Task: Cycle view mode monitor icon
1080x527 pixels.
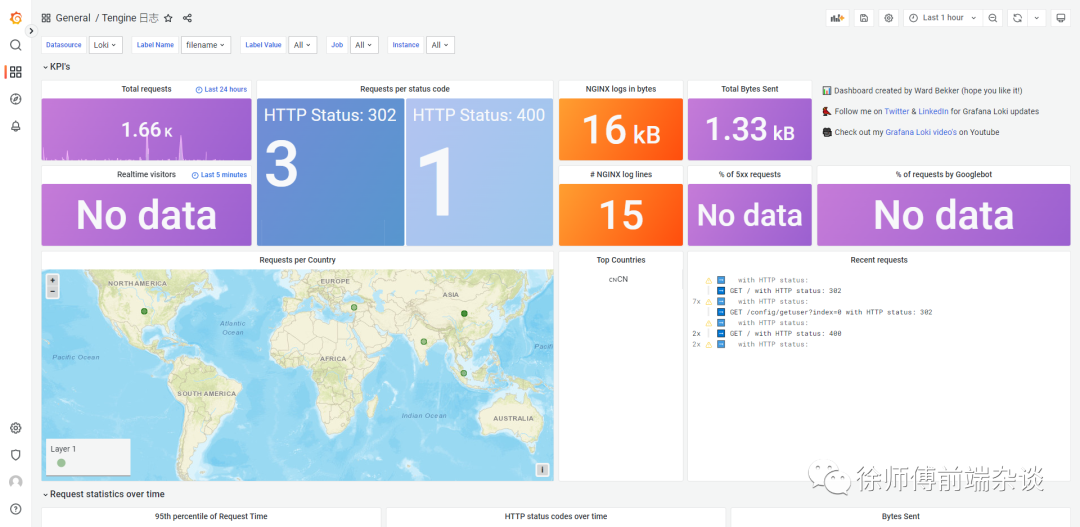Action: pyautogui.click(x=1061, y=19)
